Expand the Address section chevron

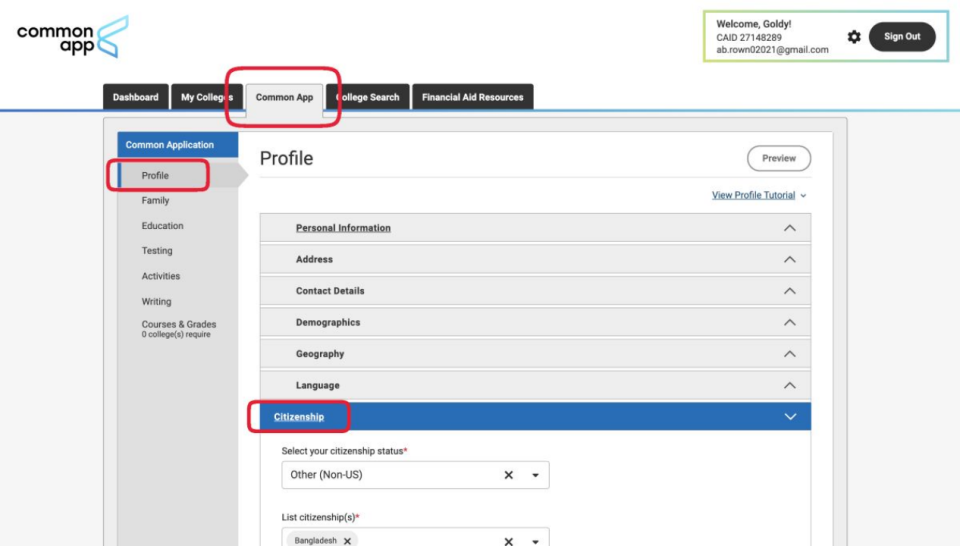point(790,260)
